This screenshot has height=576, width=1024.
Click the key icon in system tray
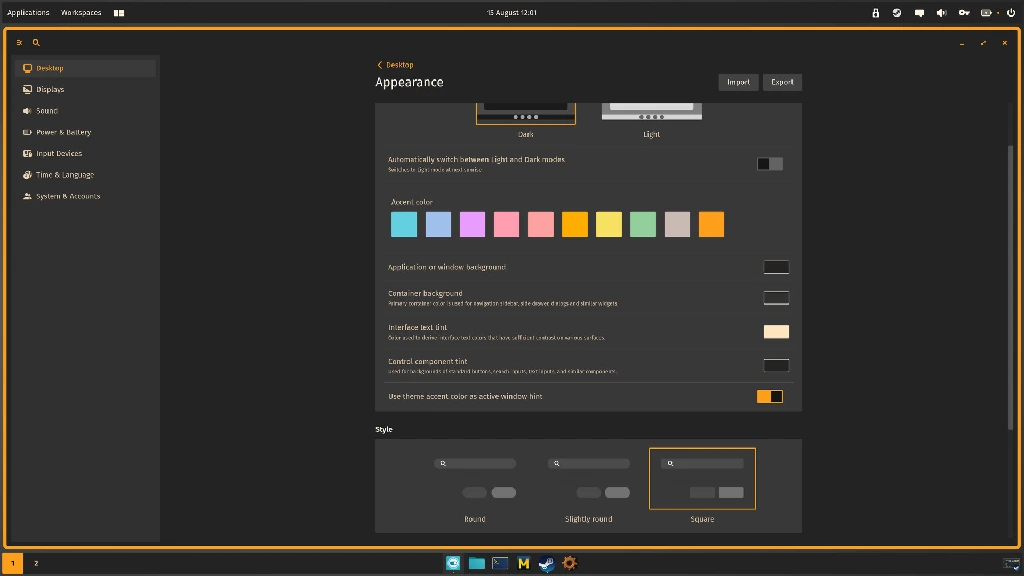pos(964,12)
